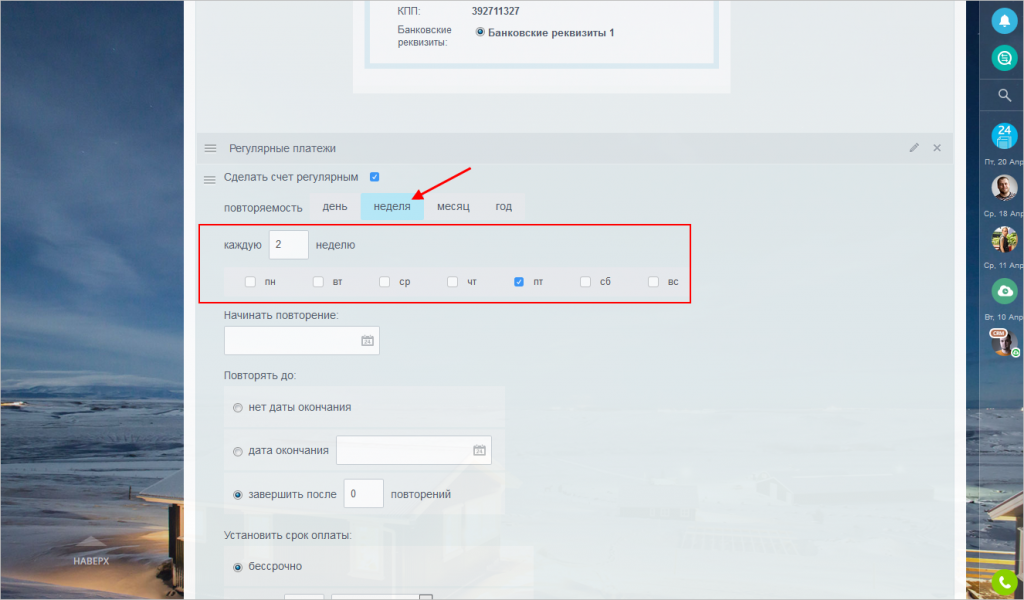Open the chat with the woman avatar
Screen dimensions: 1024x600
click(x=1004, y=240)
